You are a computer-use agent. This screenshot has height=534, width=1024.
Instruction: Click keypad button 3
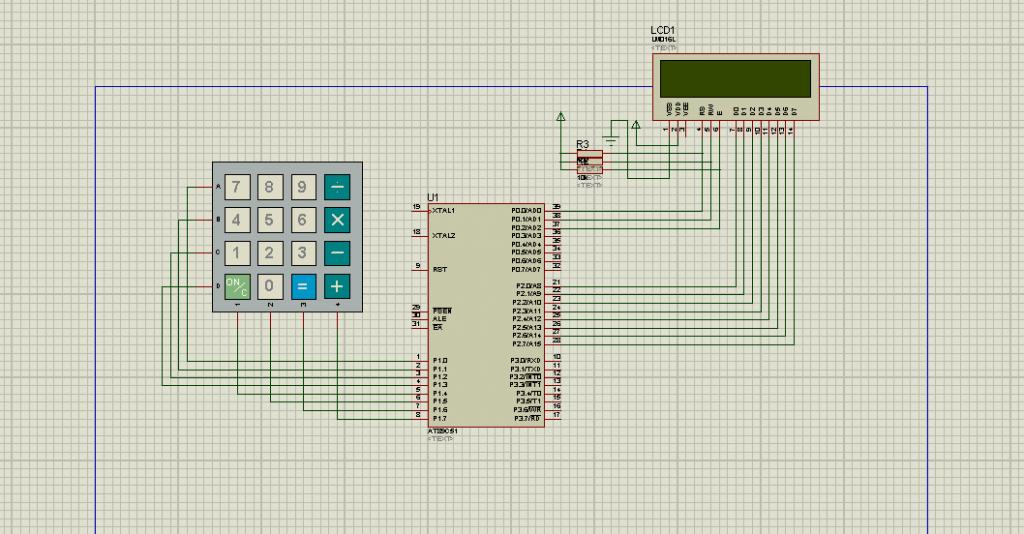click(303, 253)
